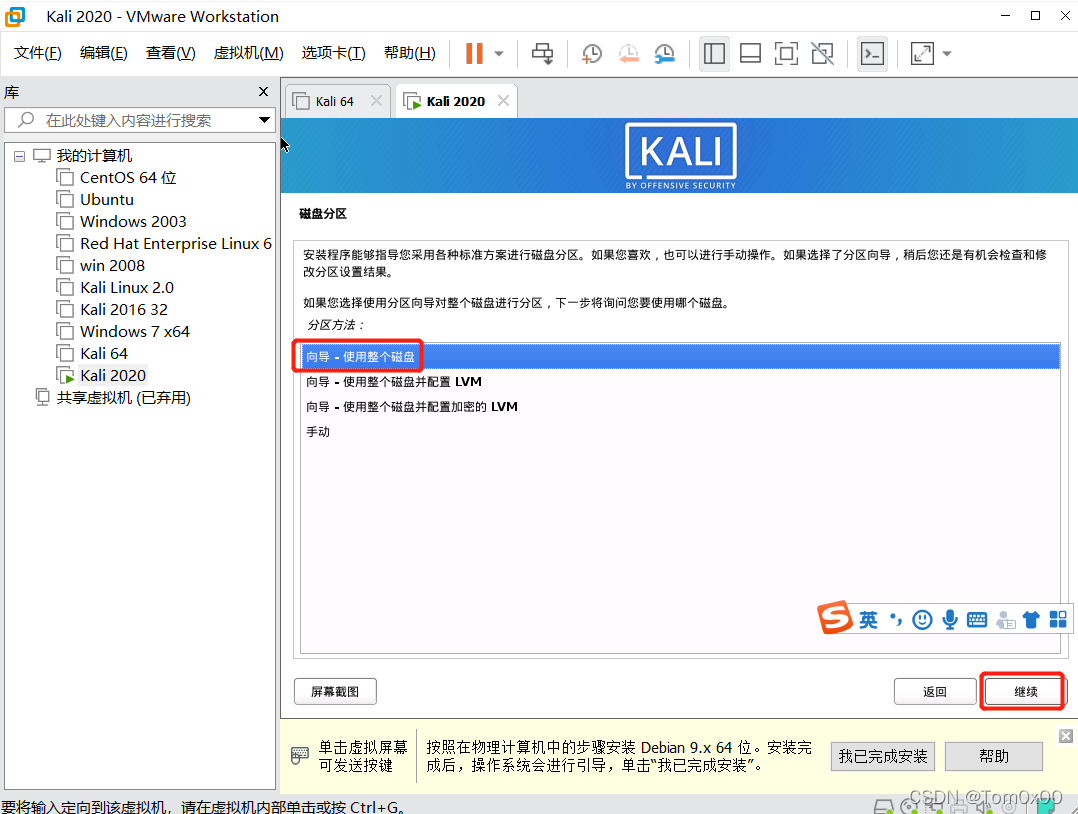
Task: Select Red Hat Enterprise Linux 6 VM
Action: pos(175,244)
